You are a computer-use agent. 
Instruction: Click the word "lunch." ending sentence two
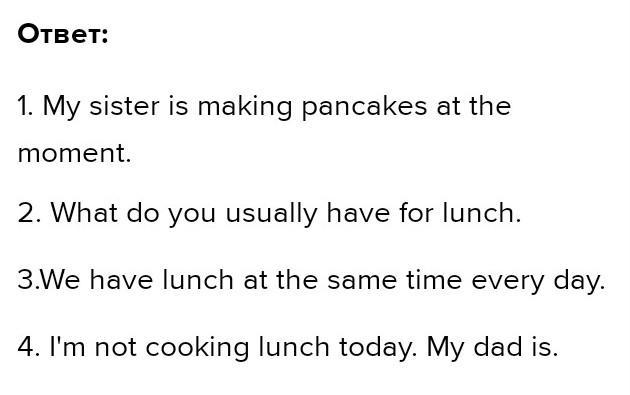click(482, 213)
